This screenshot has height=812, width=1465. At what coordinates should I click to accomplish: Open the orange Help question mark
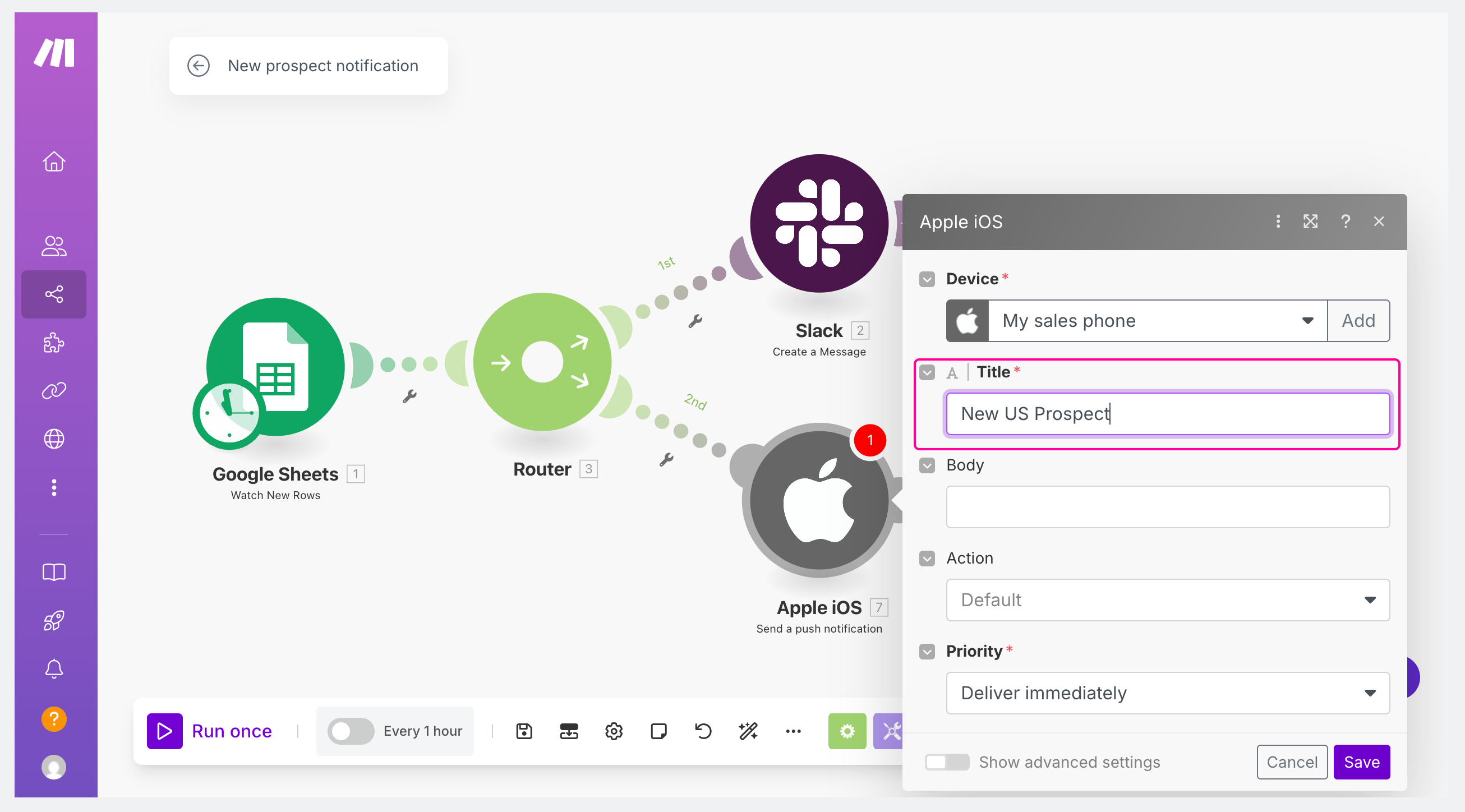(54, 719)
